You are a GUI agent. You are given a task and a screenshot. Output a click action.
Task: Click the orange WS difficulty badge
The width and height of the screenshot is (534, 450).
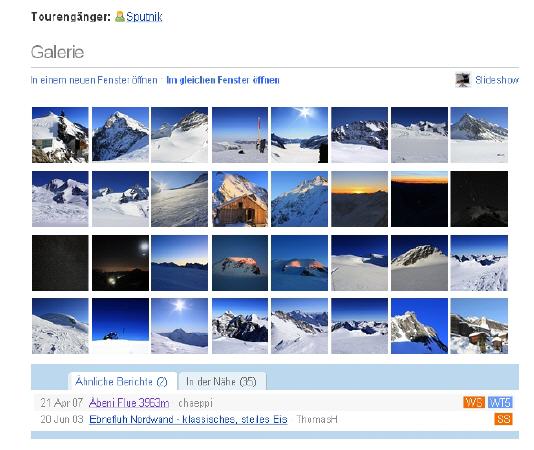click(x=474, y=402)
